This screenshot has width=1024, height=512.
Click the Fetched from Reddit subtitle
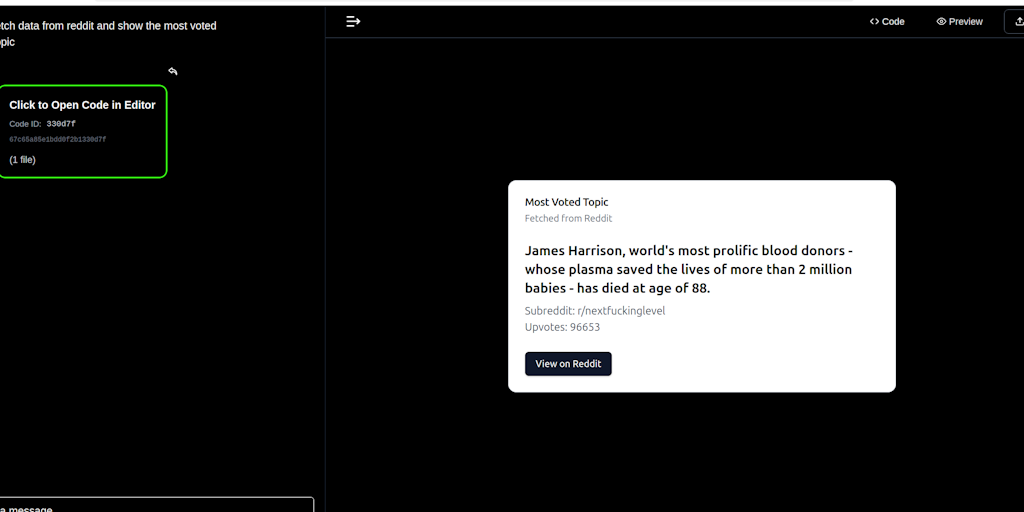tap(568, 219)
